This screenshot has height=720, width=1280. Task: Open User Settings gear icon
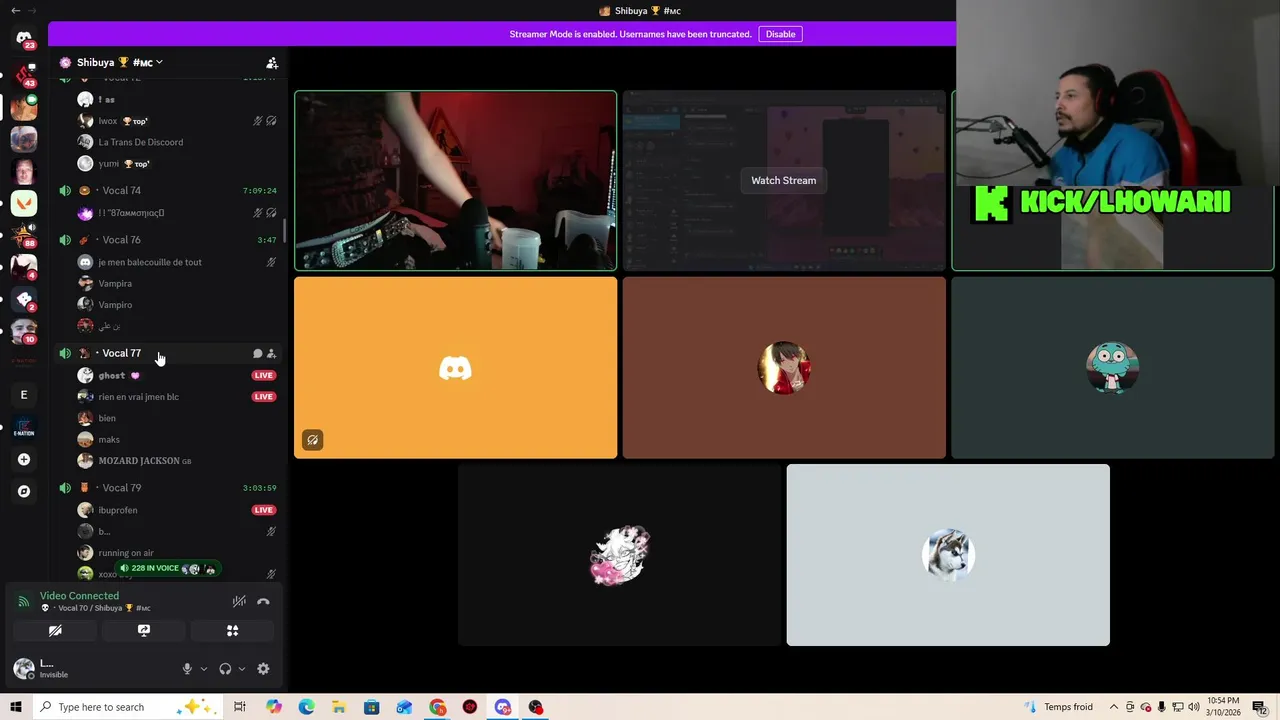(263, 669)
